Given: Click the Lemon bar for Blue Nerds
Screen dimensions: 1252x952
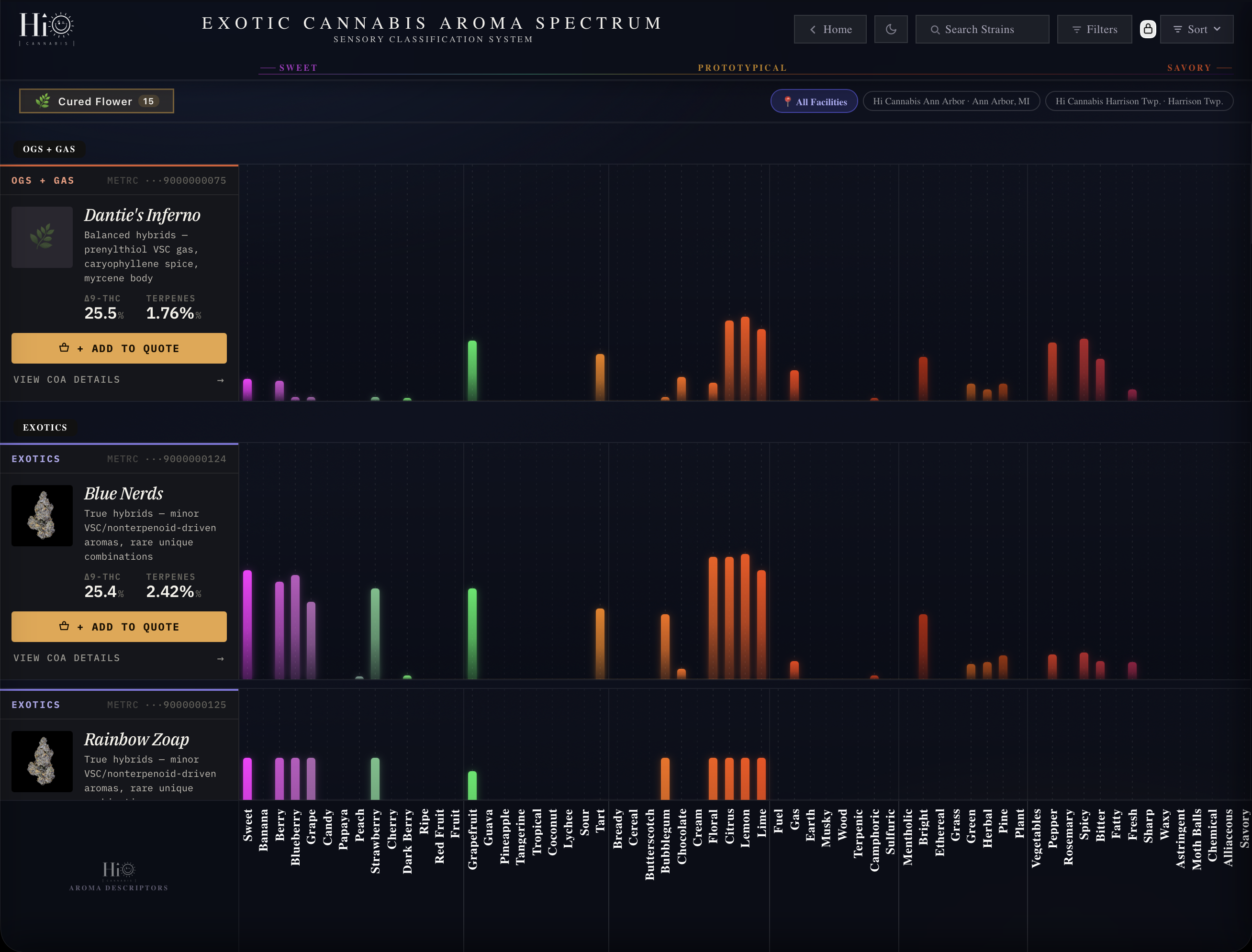Looking at the screenshot, I should (745, 617).
